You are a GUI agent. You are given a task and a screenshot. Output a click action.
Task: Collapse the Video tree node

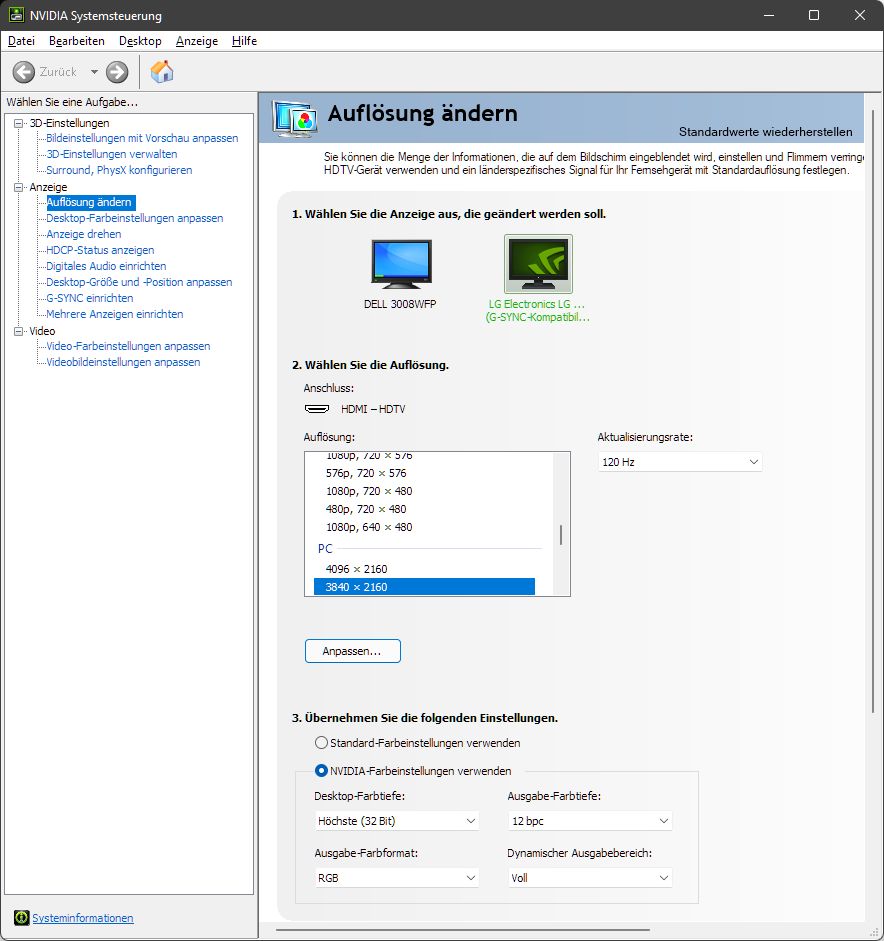tap(19, 331)
